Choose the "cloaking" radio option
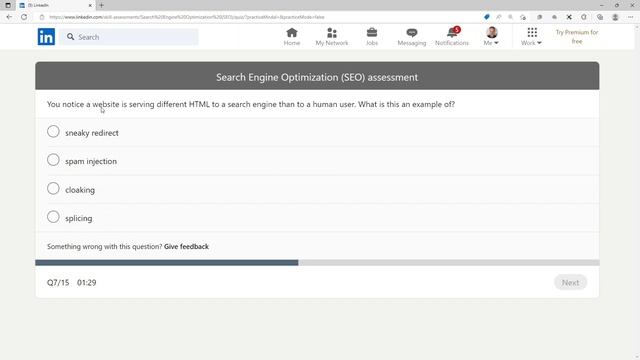Viewport: 640px width, 360px height. click(53, 189)
